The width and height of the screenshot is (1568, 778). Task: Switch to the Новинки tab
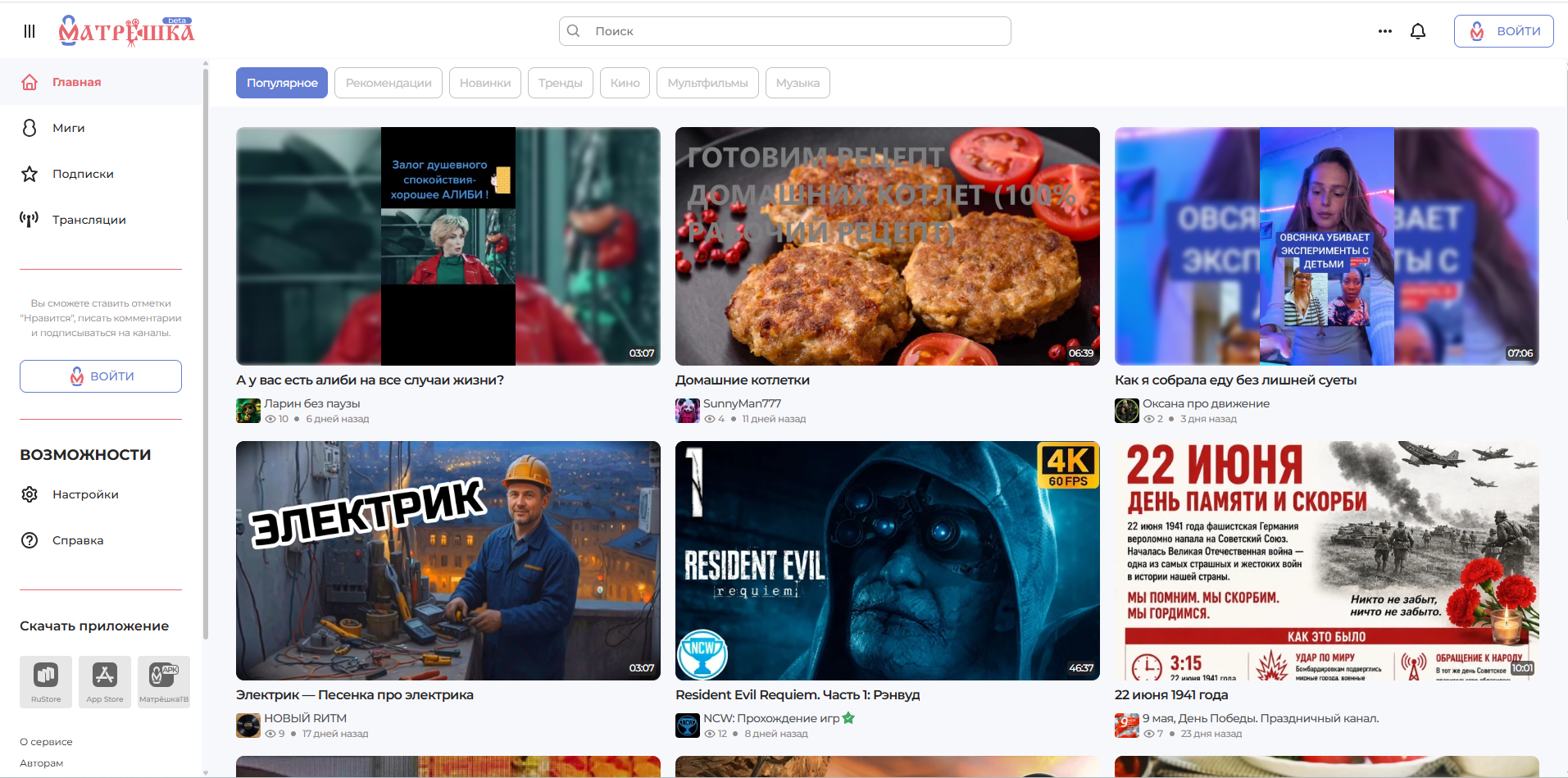pos(485,83)
